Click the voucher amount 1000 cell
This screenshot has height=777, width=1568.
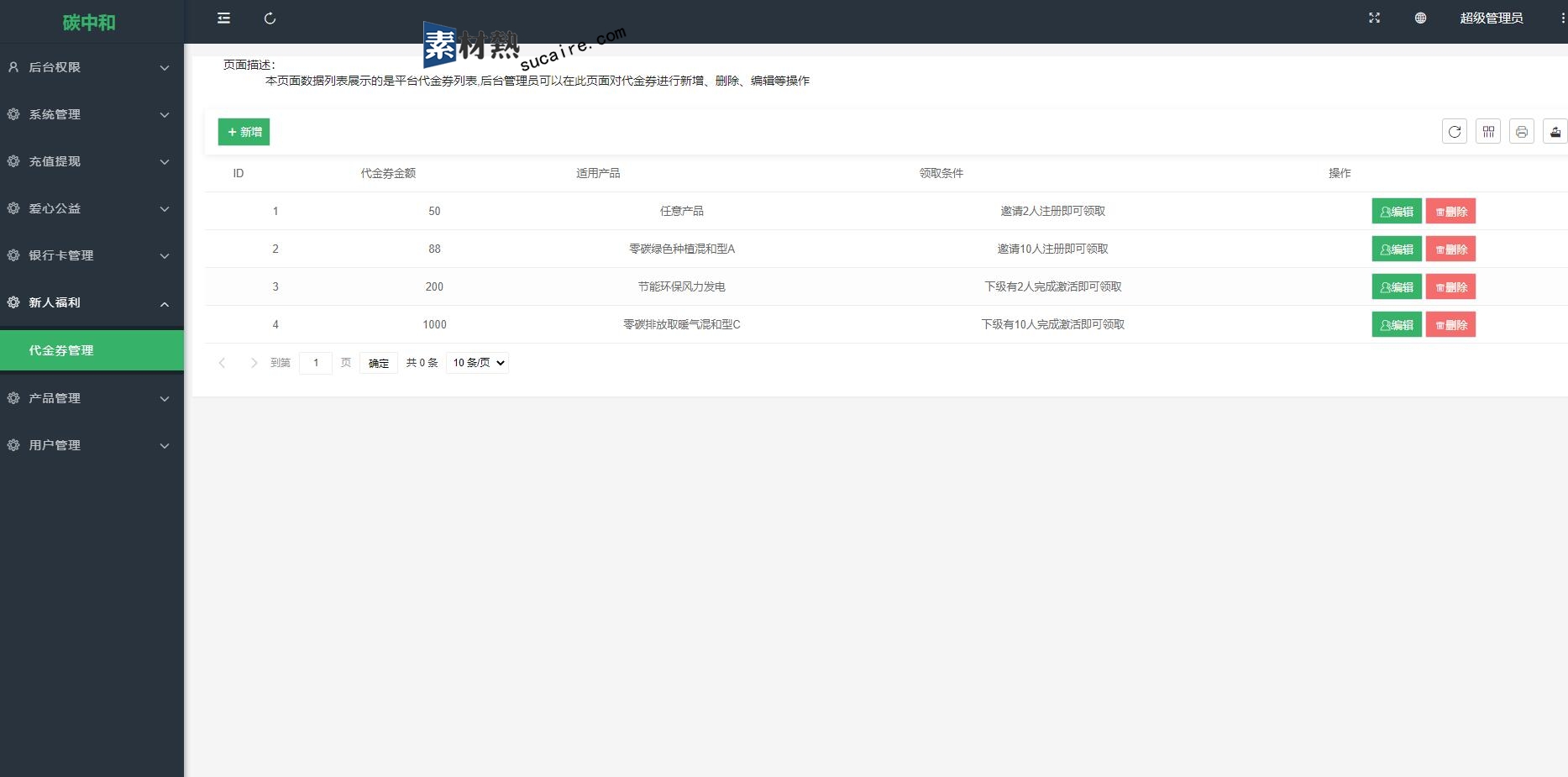pos(434,324)
